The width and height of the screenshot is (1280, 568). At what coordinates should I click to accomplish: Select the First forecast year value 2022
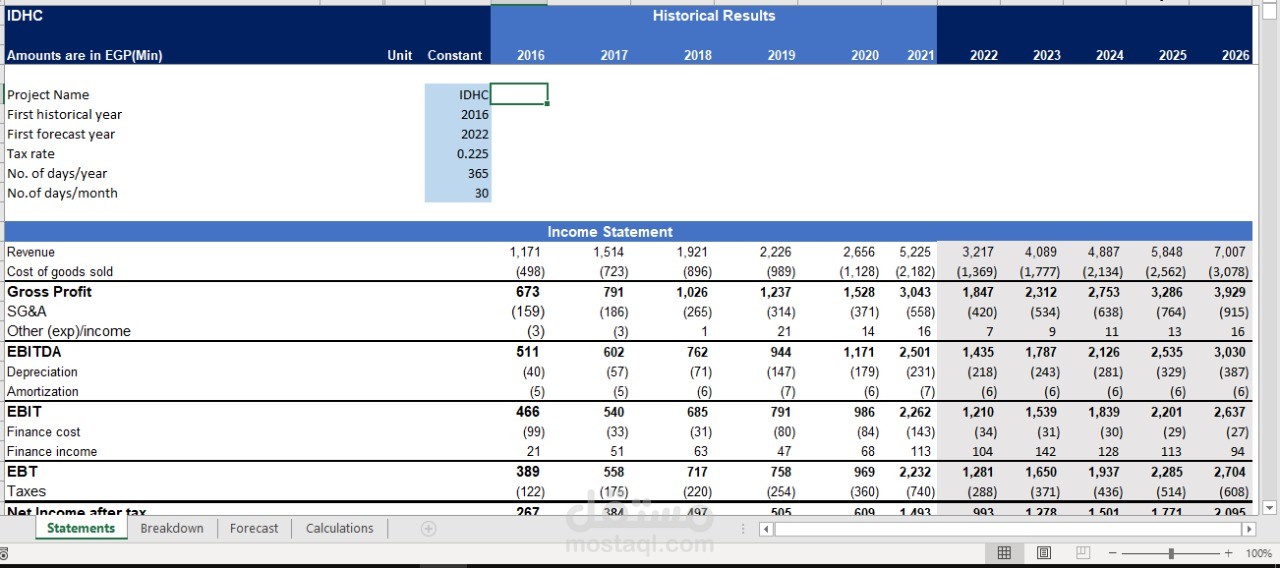tap(457, 134)
